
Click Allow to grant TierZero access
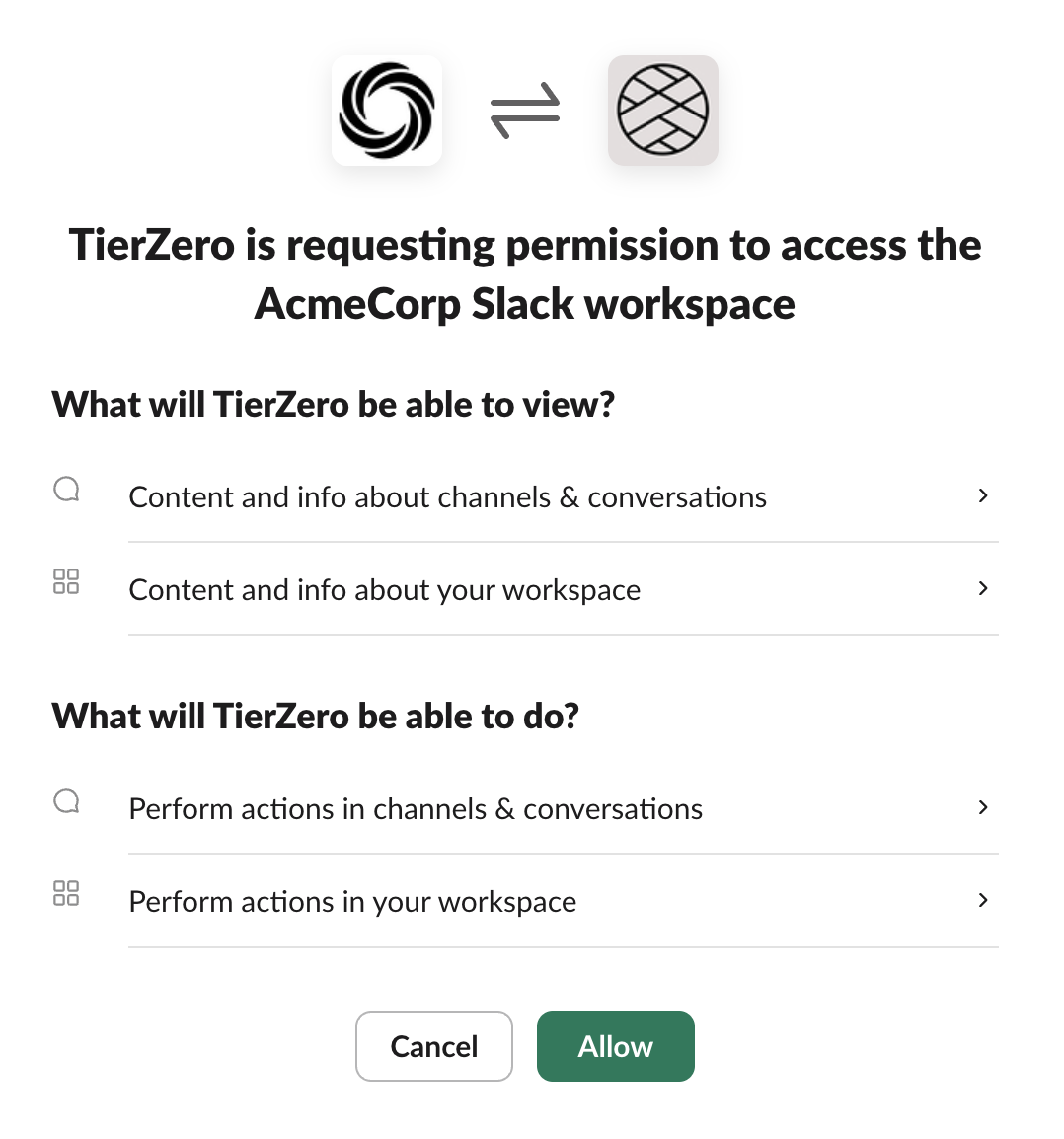tap(615, 1045)
